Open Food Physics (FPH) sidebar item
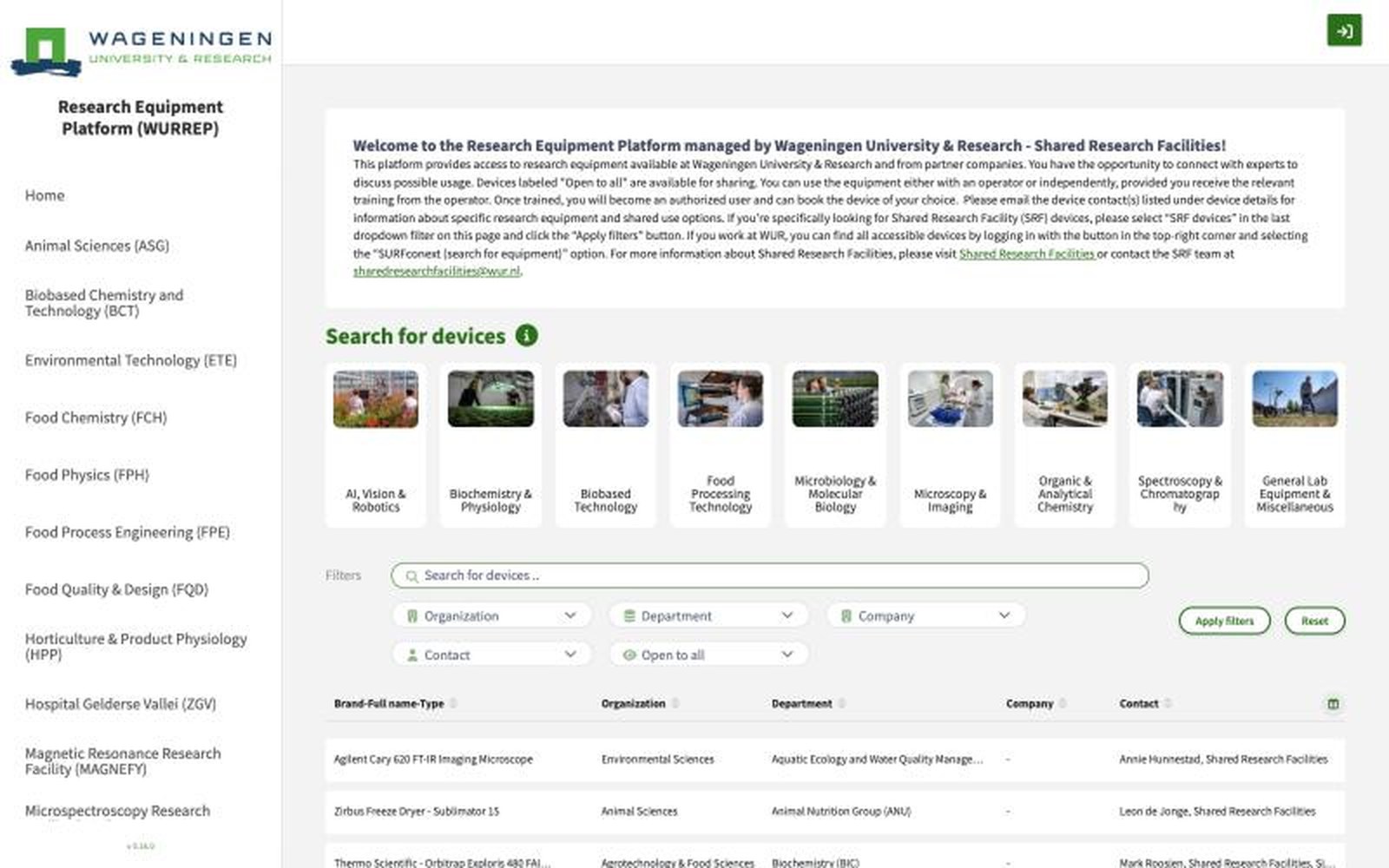This screenshot has width=1389, height=868. pos(87,475)
